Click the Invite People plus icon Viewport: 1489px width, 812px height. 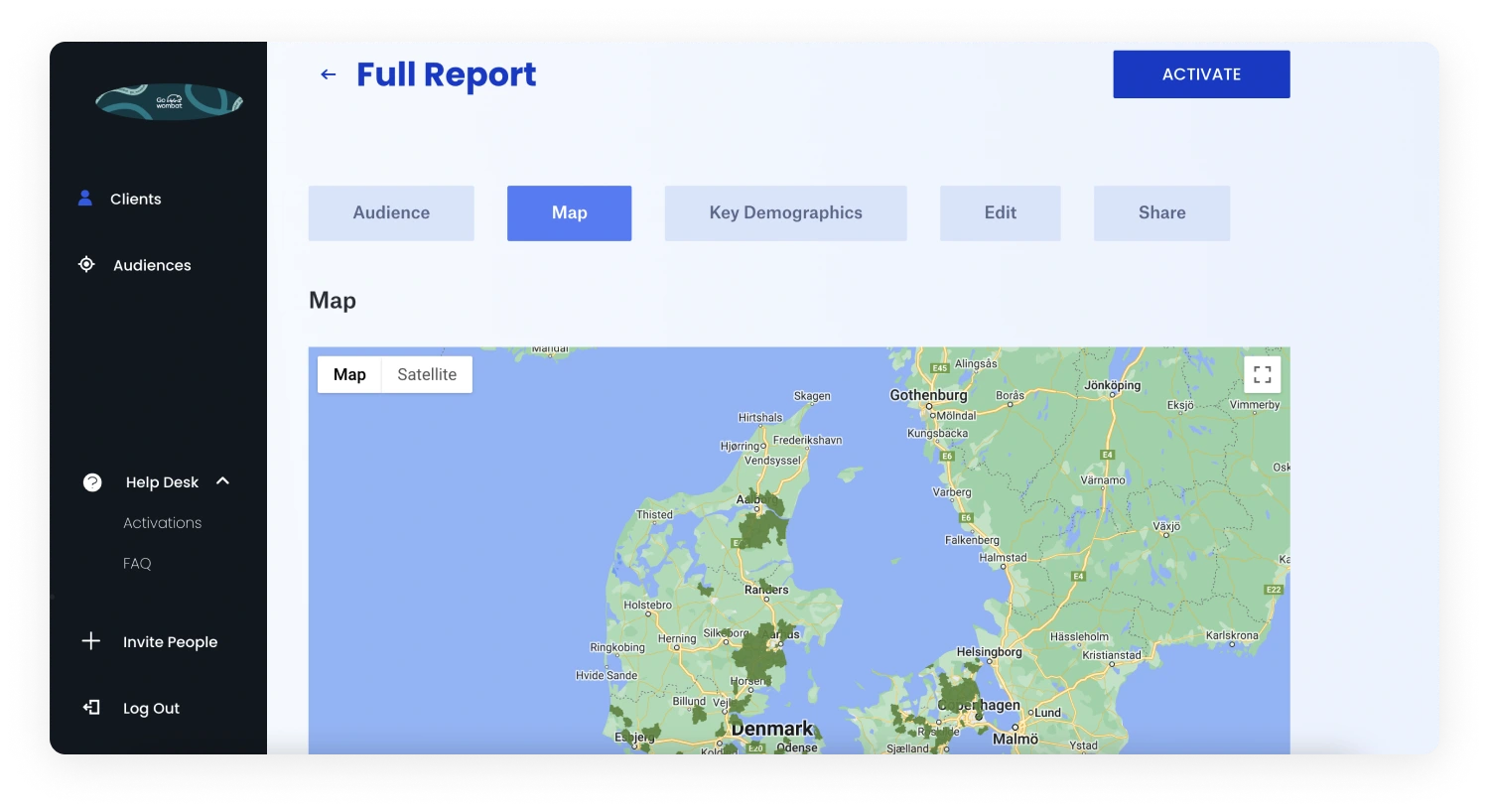coord(91,641)
